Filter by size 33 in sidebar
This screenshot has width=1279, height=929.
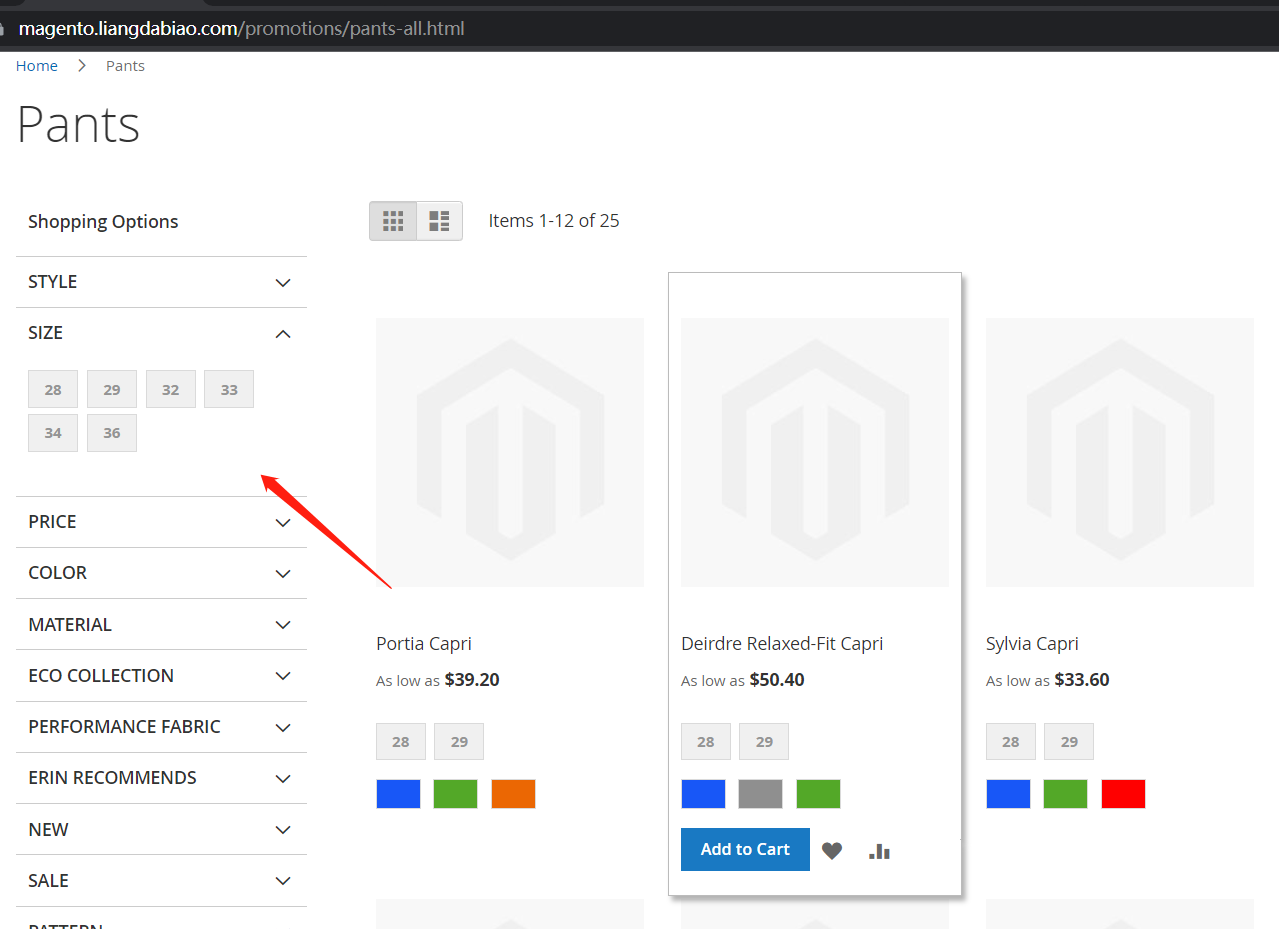(229, 389)
